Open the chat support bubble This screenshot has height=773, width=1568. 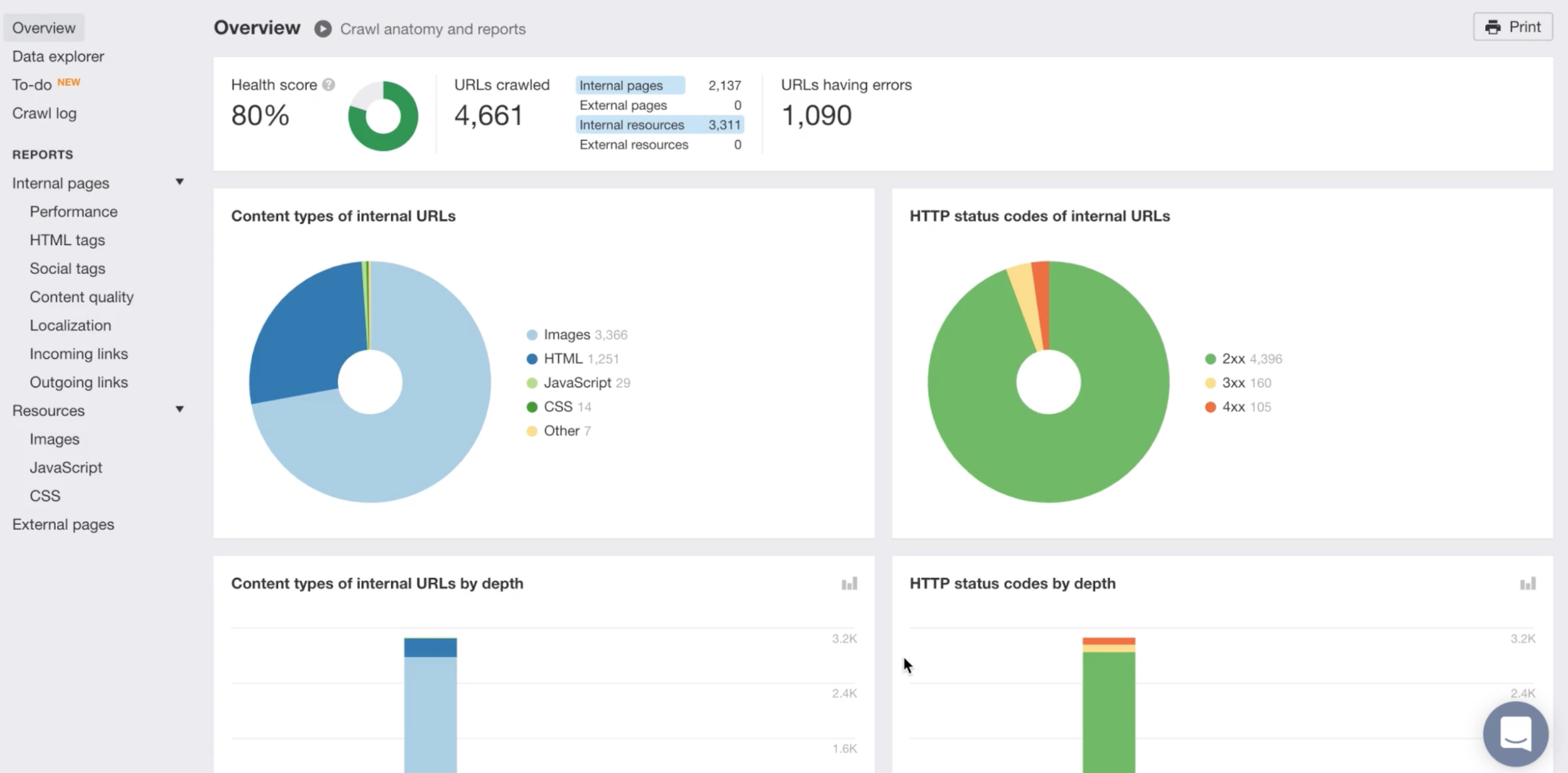[x=1515, y=734]
